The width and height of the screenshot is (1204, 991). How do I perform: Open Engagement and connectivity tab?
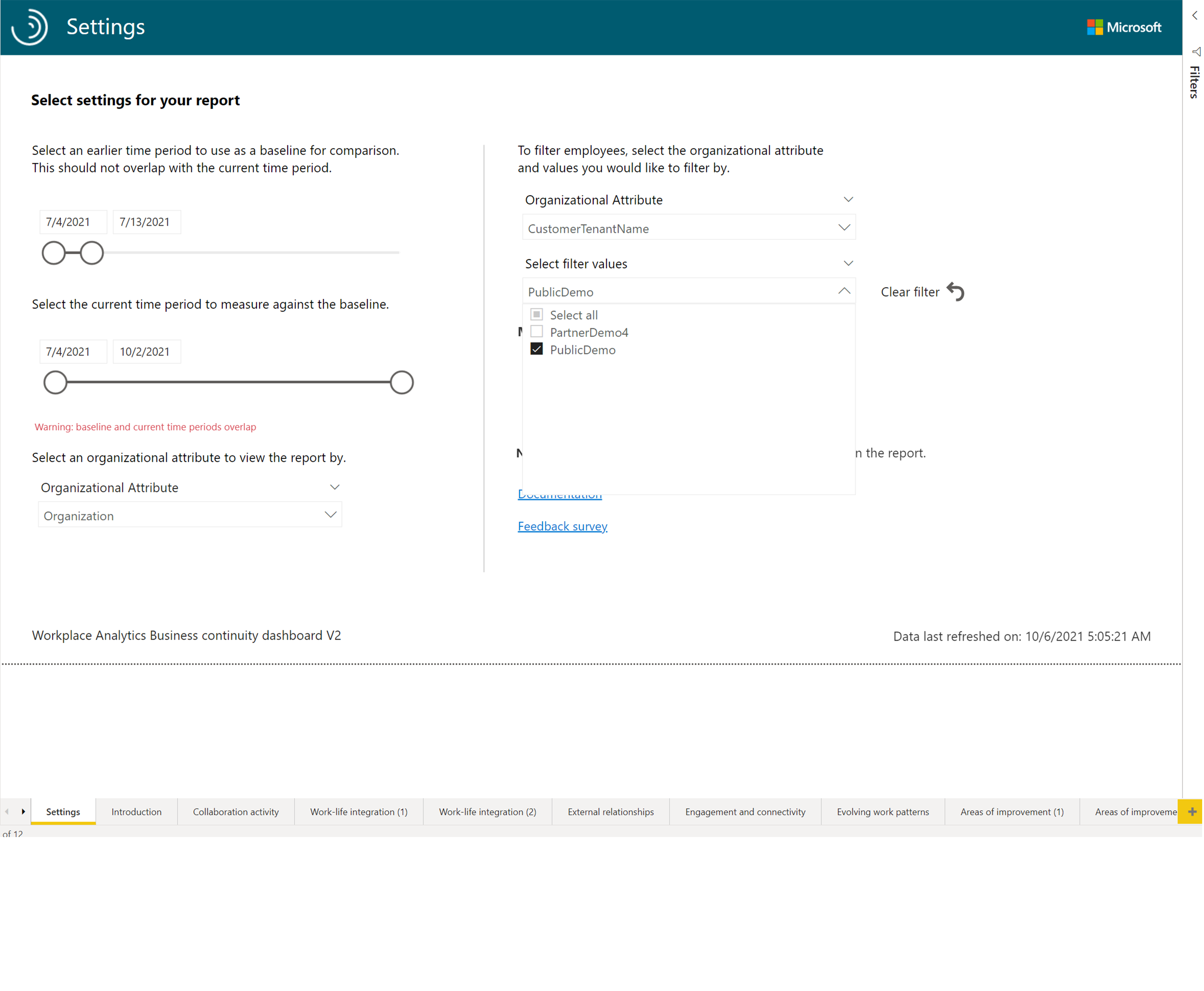pos(746,812)
